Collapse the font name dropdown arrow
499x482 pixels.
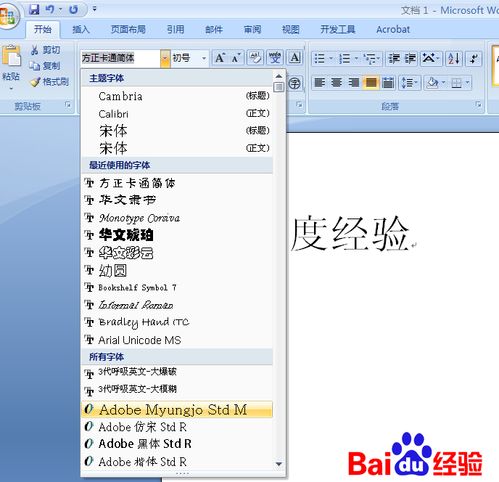(x=165, y=58)
